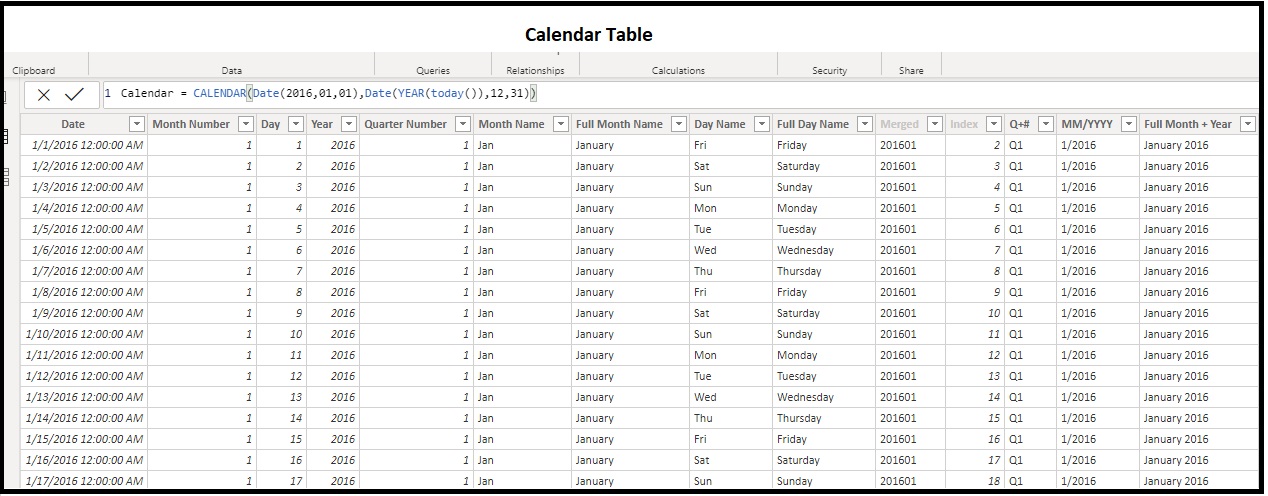The image size is (1268, 496).
Task: Open the Q+# column filter dropdown
Action: pyautogui.click(x=1046, y=124)
